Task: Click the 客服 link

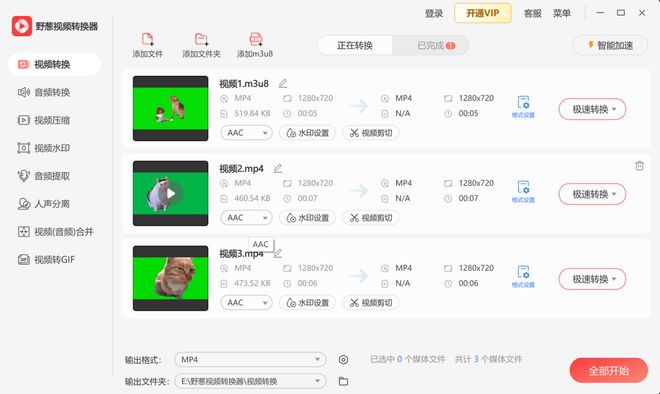Action: coord(532,13)
